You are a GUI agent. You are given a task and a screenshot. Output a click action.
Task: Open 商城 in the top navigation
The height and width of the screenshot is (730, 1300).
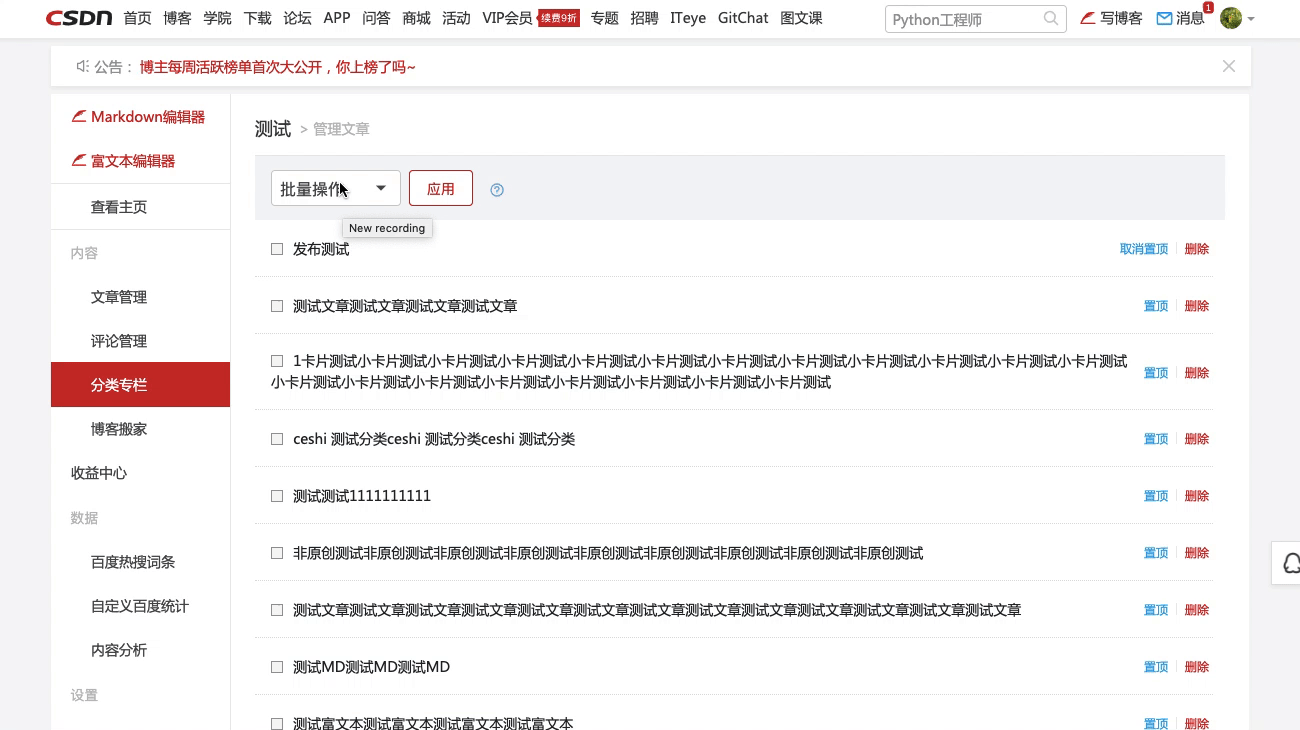pos(416,18)
